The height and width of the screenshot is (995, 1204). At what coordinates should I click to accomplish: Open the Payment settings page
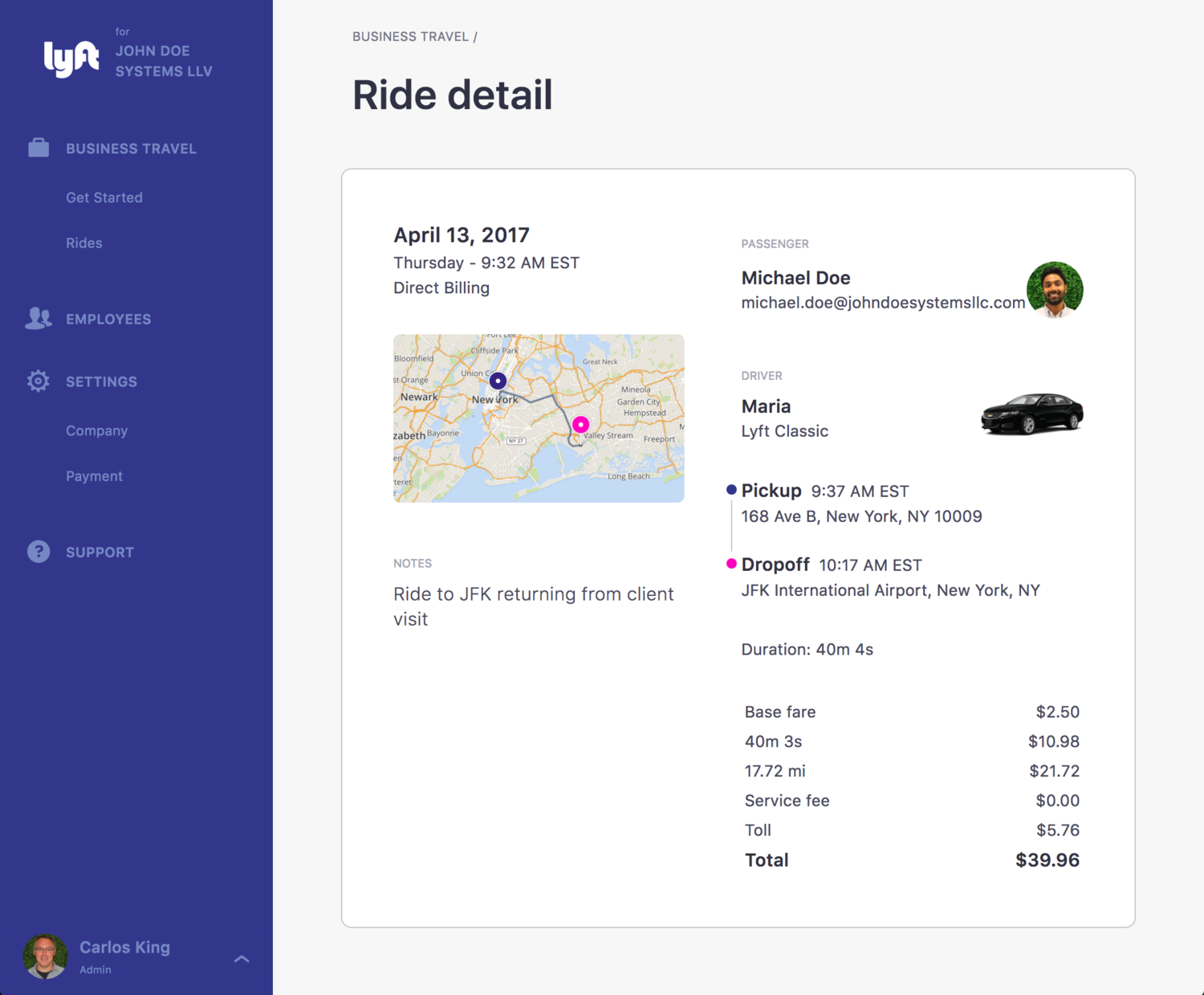94,475
